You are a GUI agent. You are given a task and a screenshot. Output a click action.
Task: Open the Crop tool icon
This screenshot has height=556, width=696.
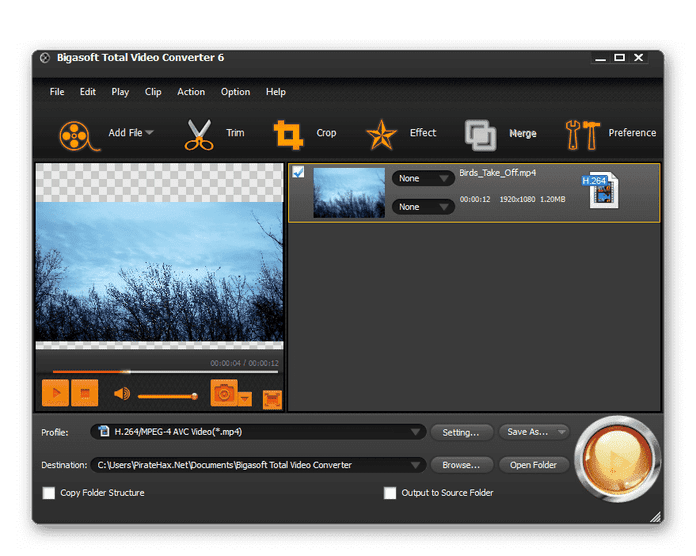(289, 134)
